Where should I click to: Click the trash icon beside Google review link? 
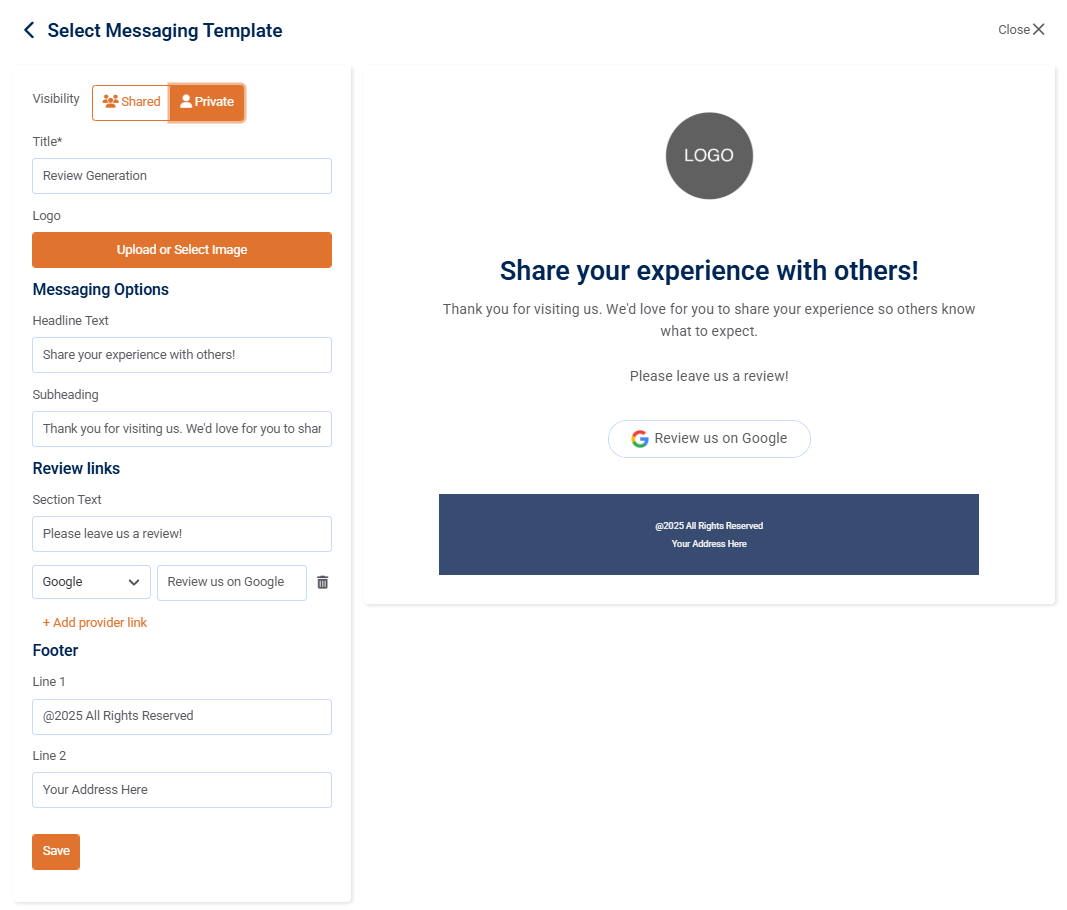click(322, 582)
